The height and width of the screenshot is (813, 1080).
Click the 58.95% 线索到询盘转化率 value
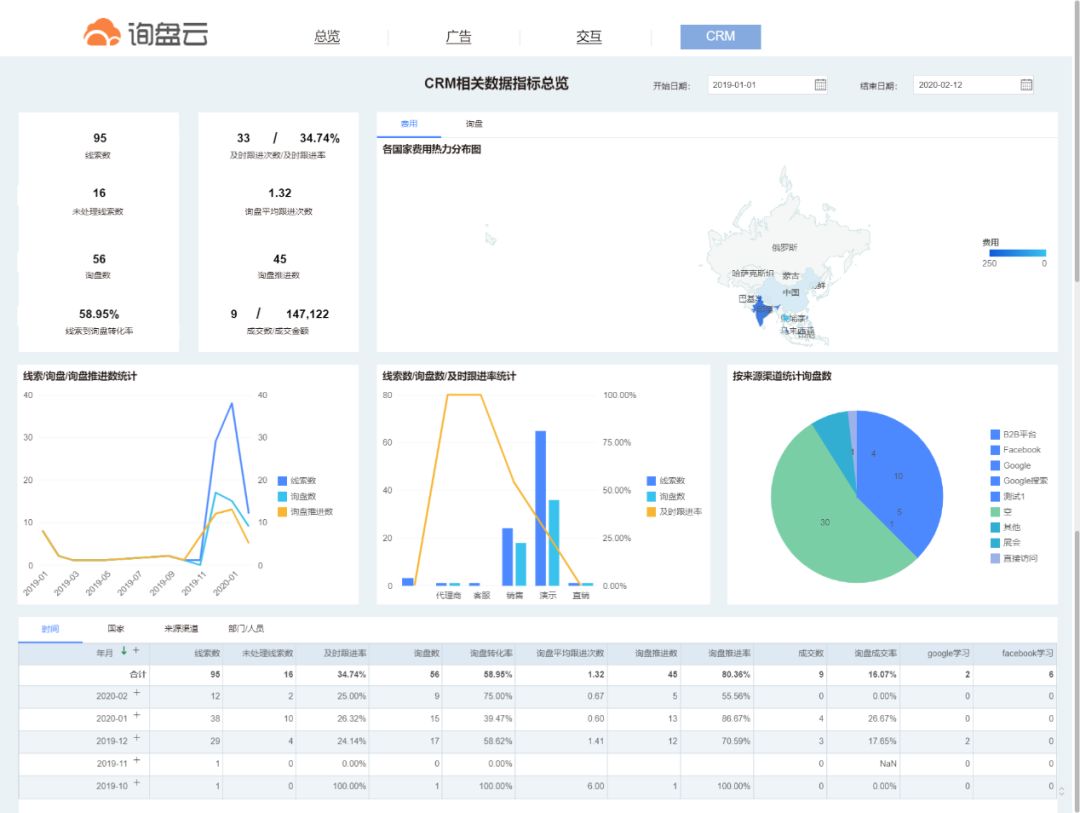tap(99, 314)
